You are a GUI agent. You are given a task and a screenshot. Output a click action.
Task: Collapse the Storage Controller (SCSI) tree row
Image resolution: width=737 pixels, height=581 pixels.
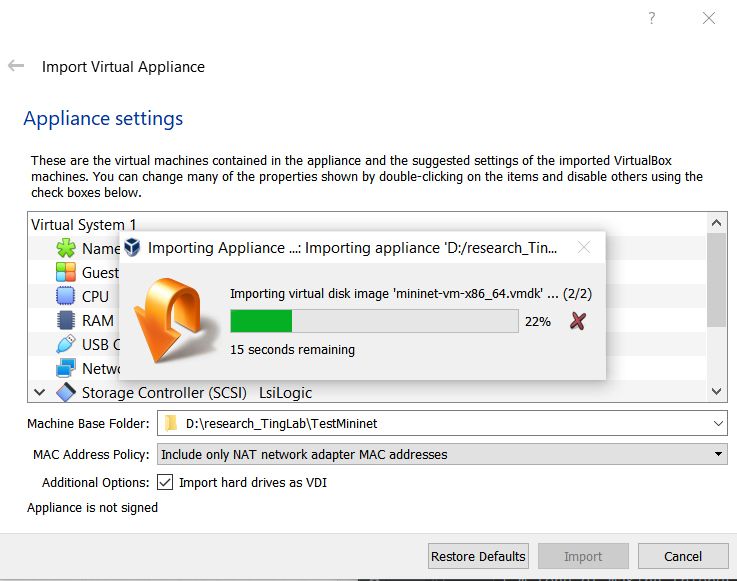tap(39, 392)
